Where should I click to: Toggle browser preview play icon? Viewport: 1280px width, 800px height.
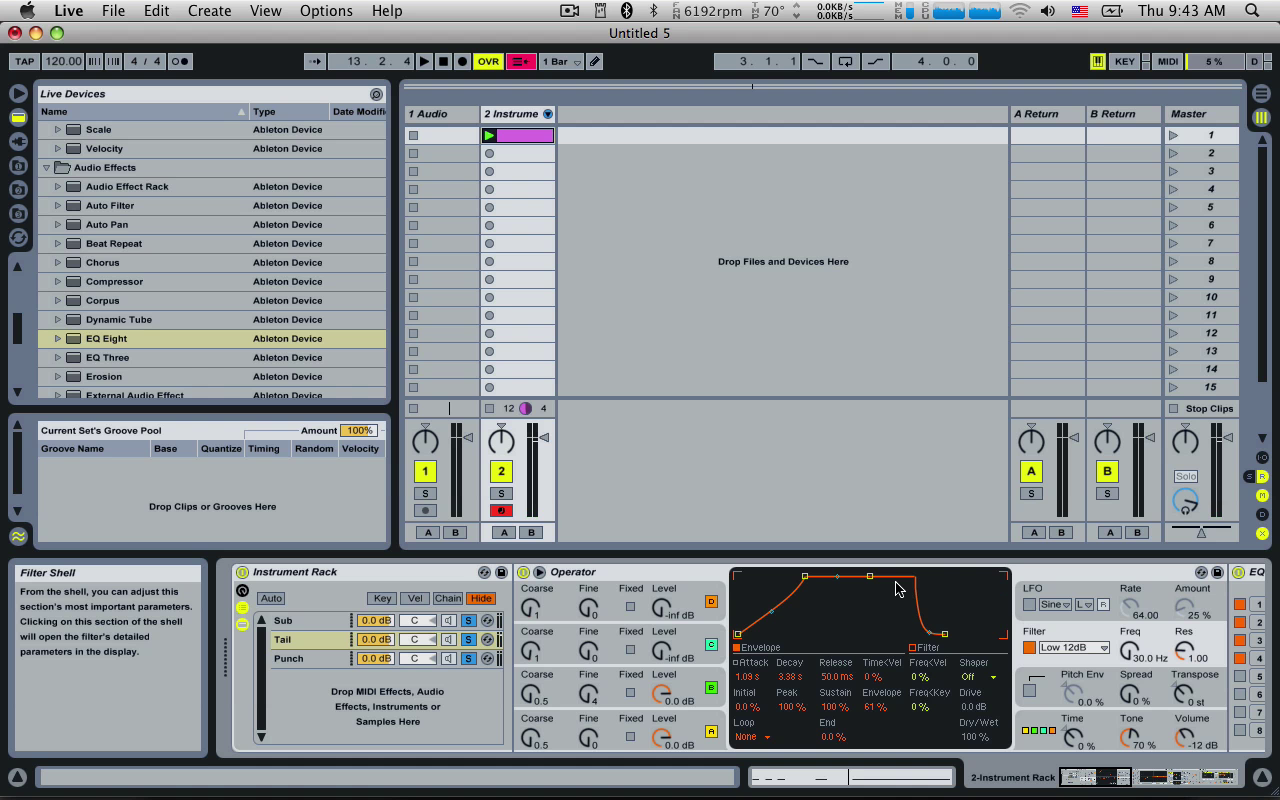[x=18, y=93]
